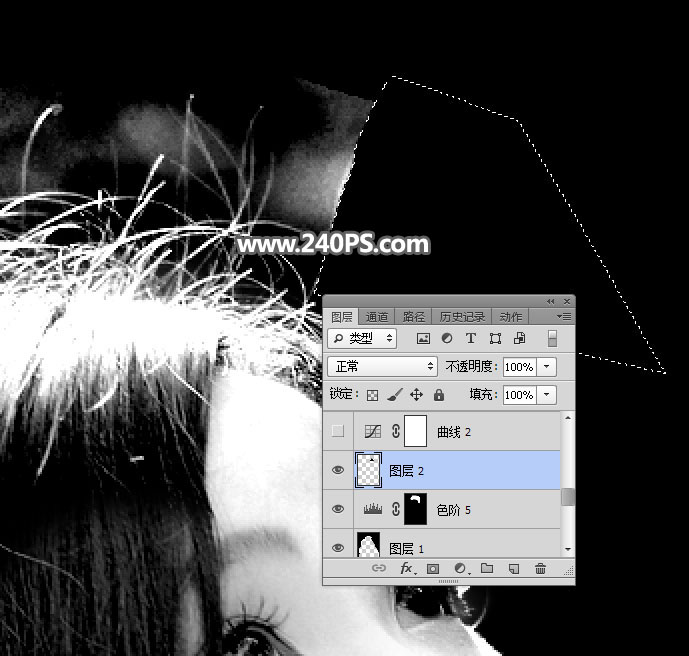Lock image pixels with brush icon
The image size is (689, 656).
tap(394, 395)
